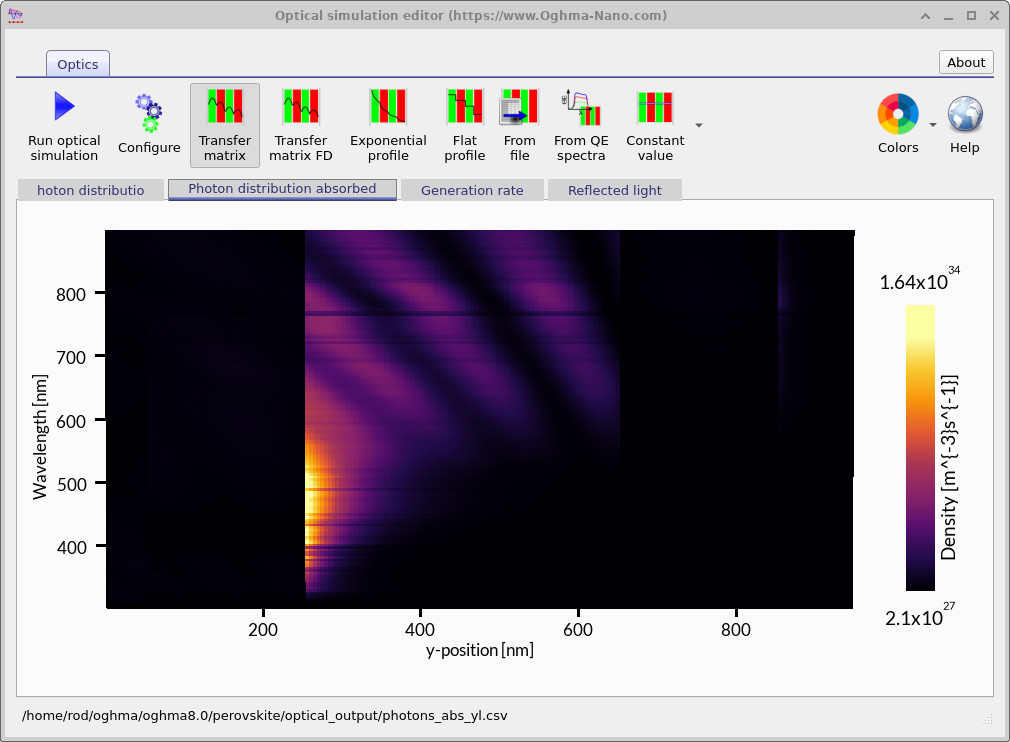Image resolution: width=1010 pixels, height=742 pixels.
Task: Choose the Flat profile generator
Action: coord(464,120)
